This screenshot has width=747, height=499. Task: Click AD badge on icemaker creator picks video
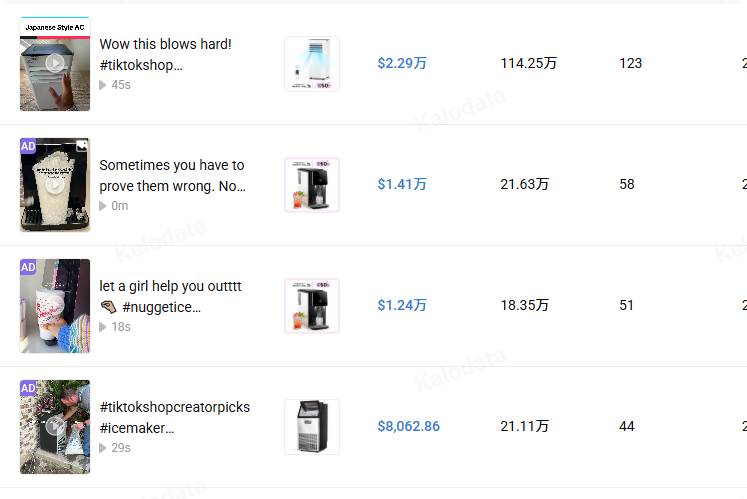pos(28,388)
